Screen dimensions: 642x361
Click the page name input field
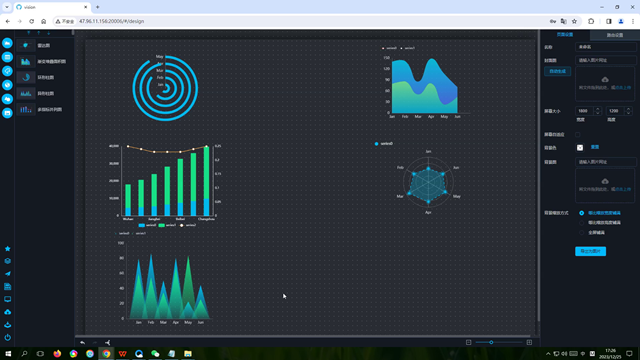tap(606, 47)
